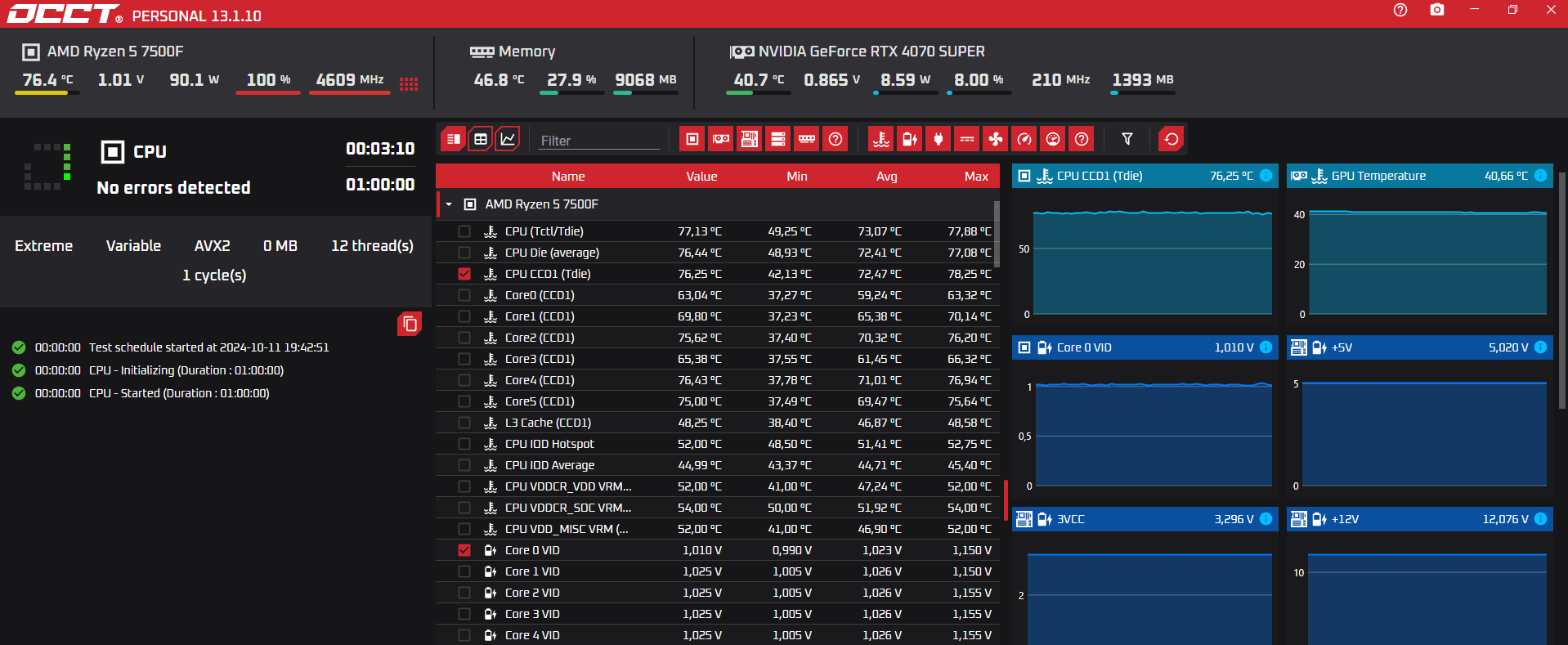
Task: Collapse the AMD Ryzen 5 7500F group
Action: pyautogui.click(x=449, y=204)
